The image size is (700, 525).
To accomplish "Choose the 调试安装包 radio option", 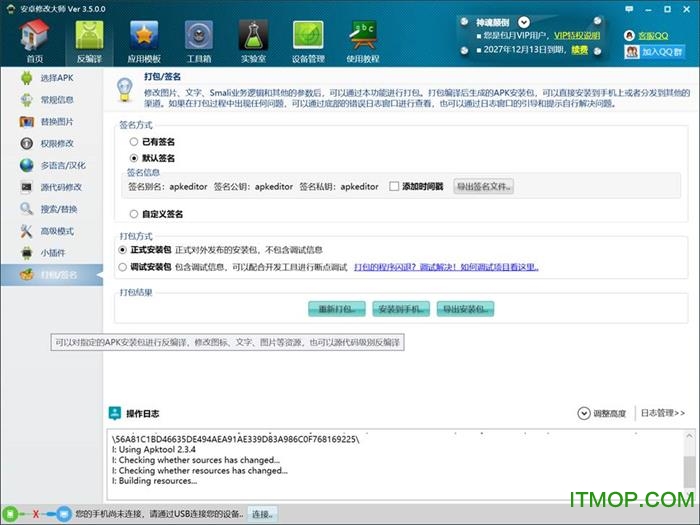I will tap(123, 267).
